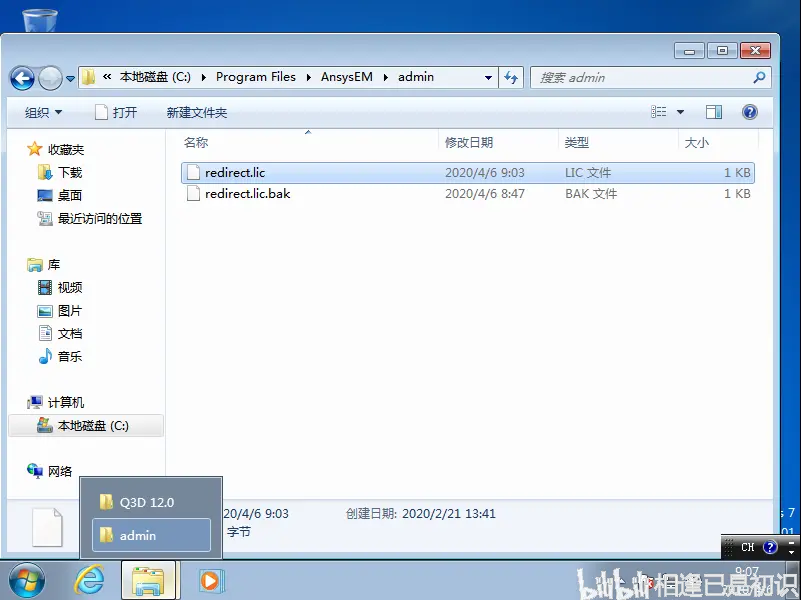
Task: Show hidden breadcrumb path chevrons
Action: coord(107,77)
